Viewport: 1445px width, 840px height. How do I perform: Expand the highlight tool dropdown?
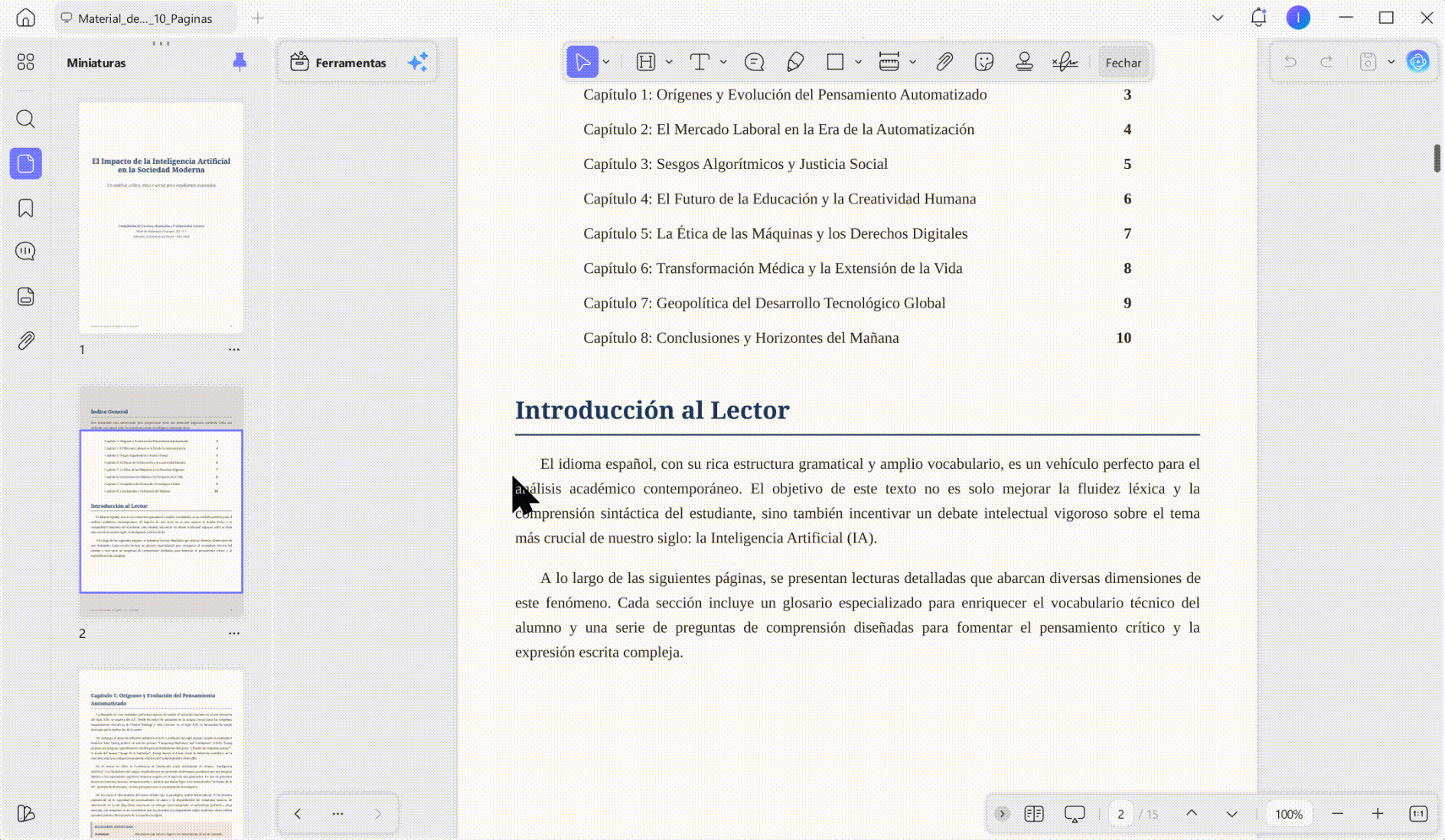pyautogui.click(x=669, y=62)
